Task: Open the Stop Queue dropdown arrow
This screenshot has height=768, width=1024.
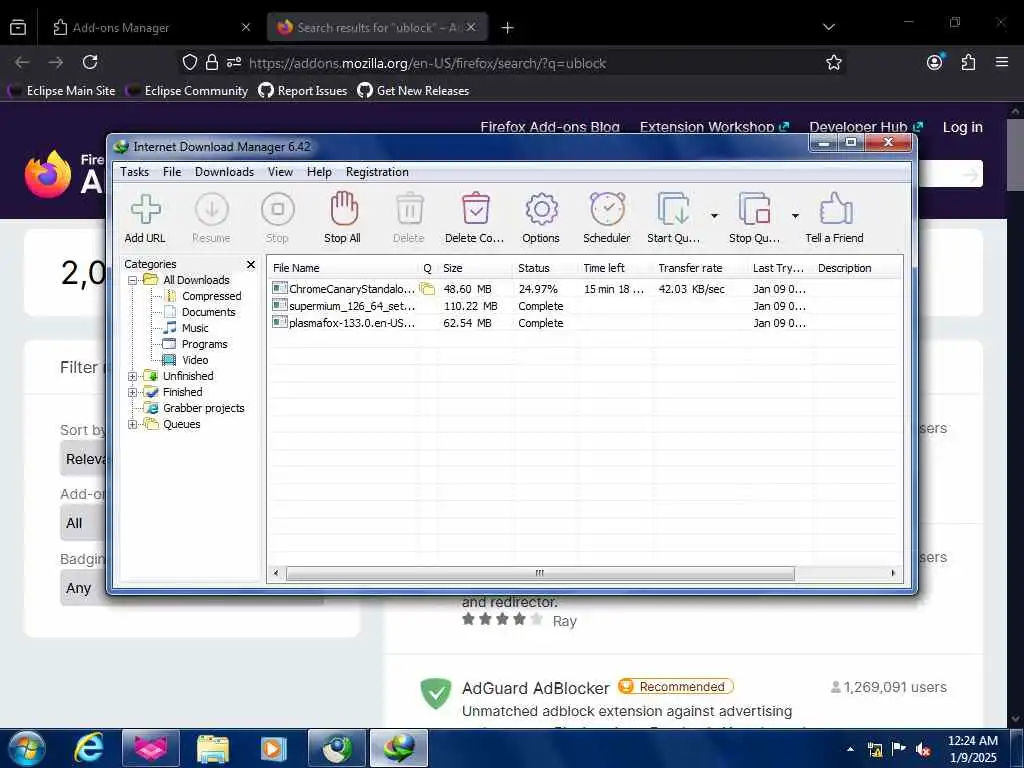Action: [x=795, y=216]
